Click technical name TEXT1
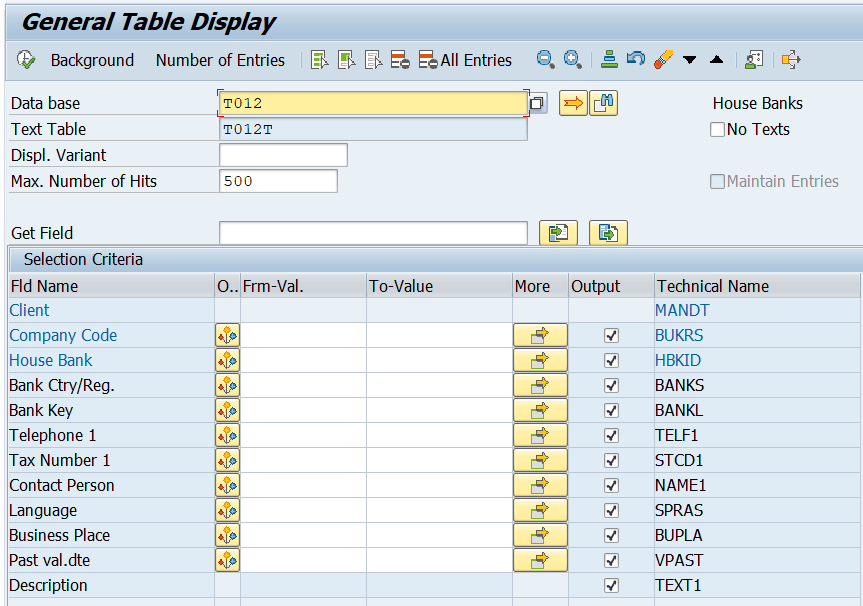The height and width of the screenshot is (606, 863). tap(678, 586)
